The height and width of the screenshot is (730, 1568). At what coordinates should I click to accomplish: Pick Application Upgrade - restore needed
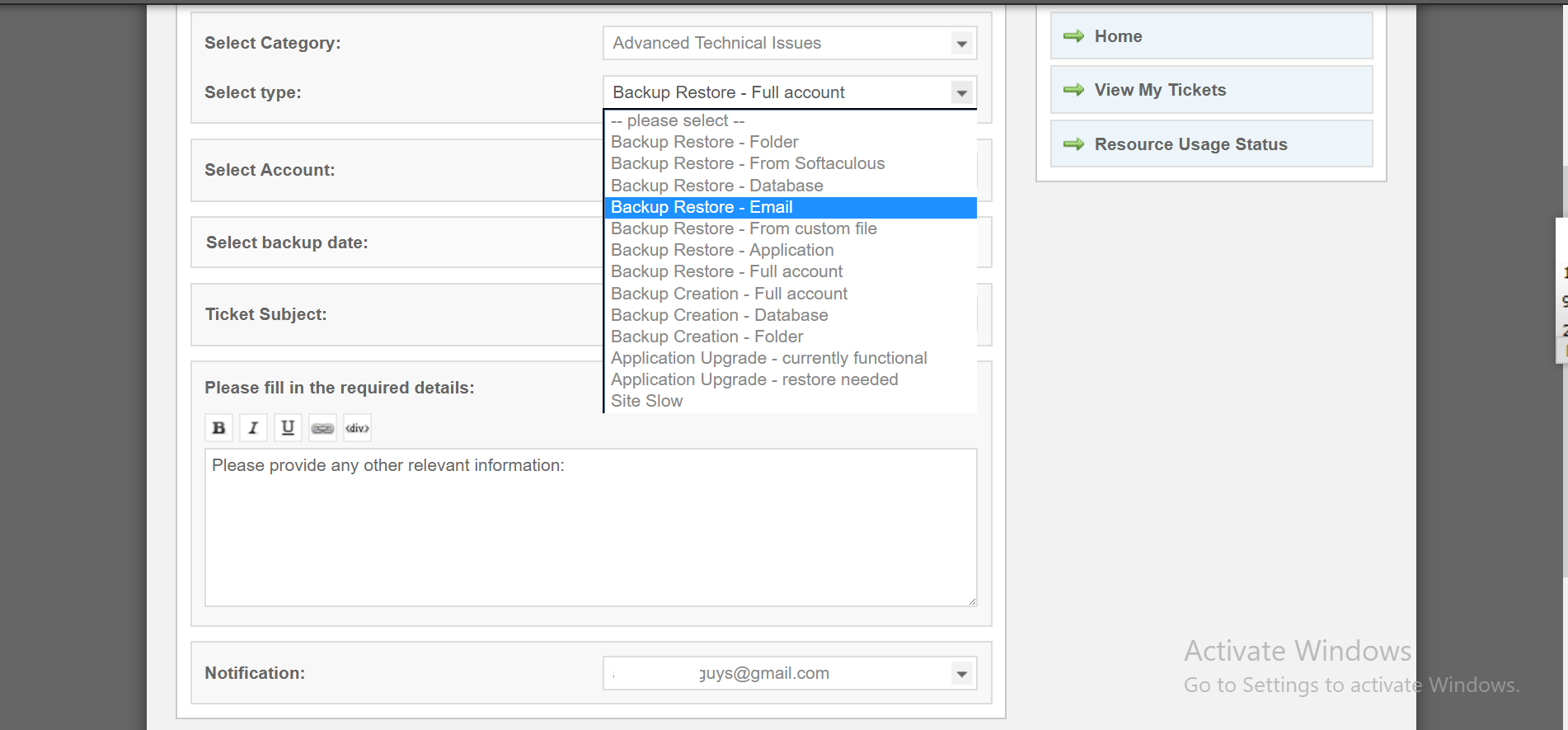pos(753,379)
